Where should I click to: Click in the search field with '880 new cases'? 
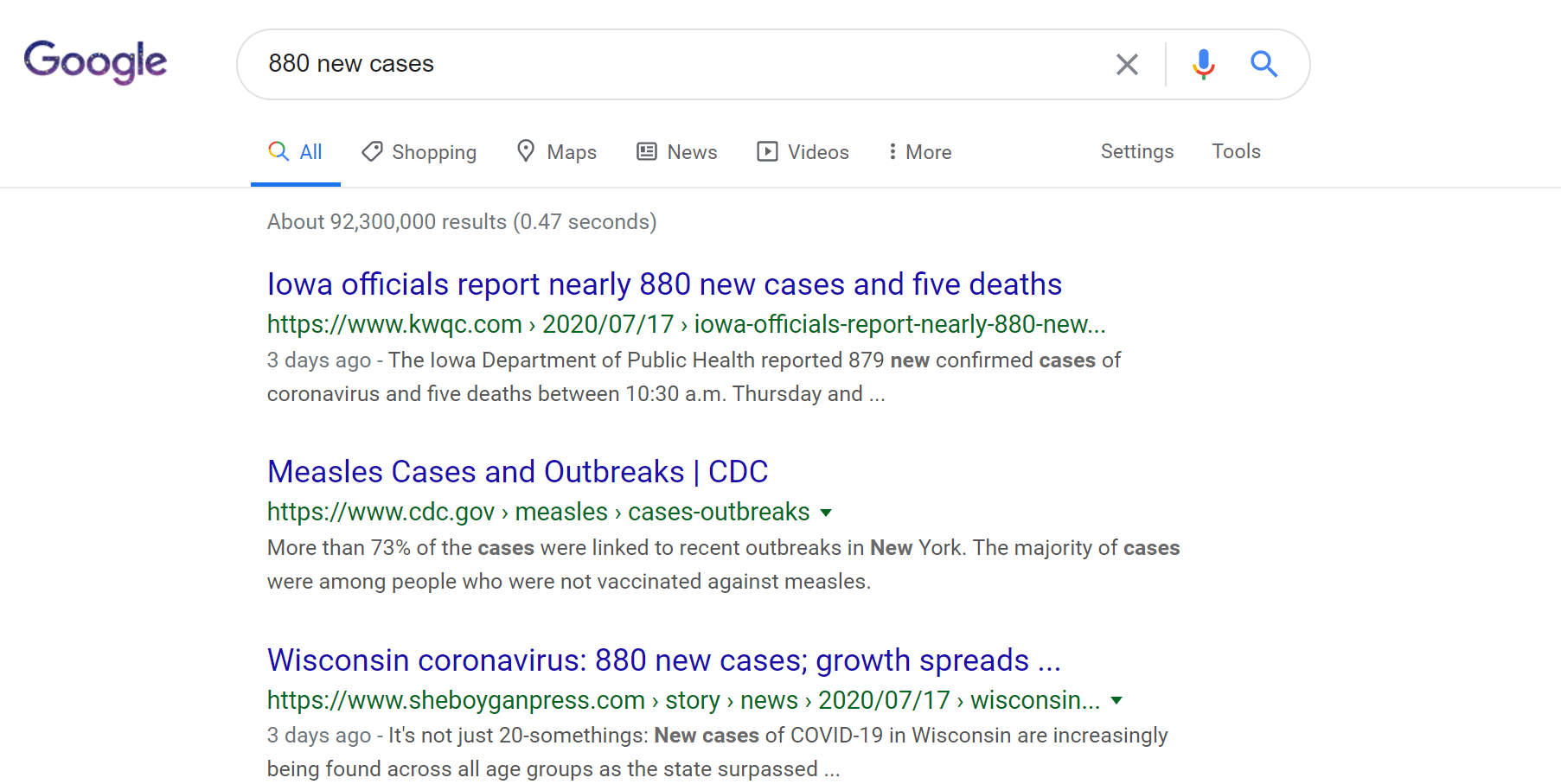click(675, 64)
